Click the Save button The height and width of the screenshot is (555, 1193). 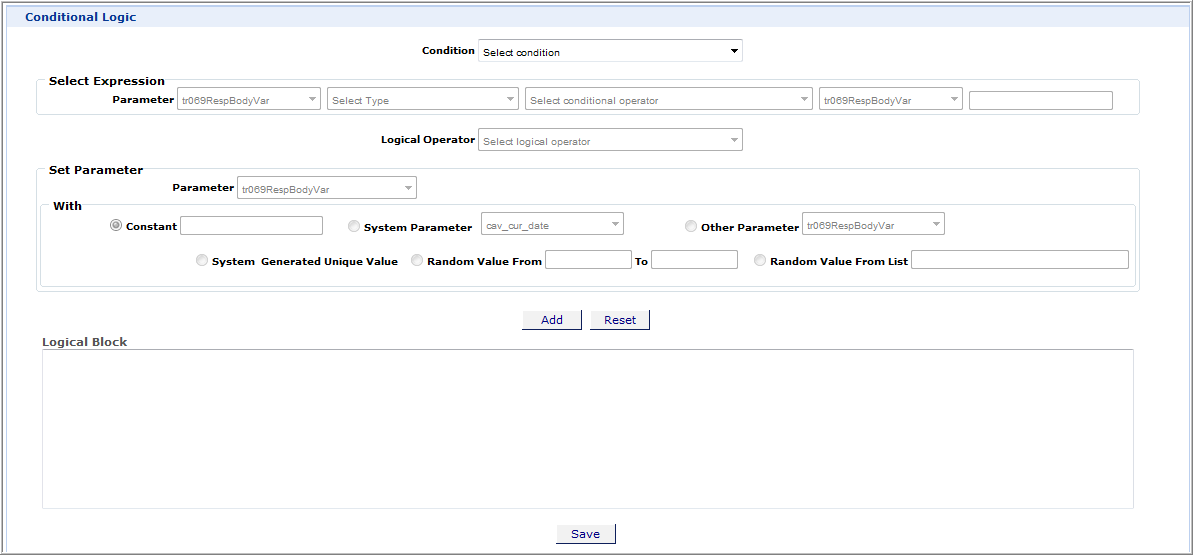(x=586, y=534)
